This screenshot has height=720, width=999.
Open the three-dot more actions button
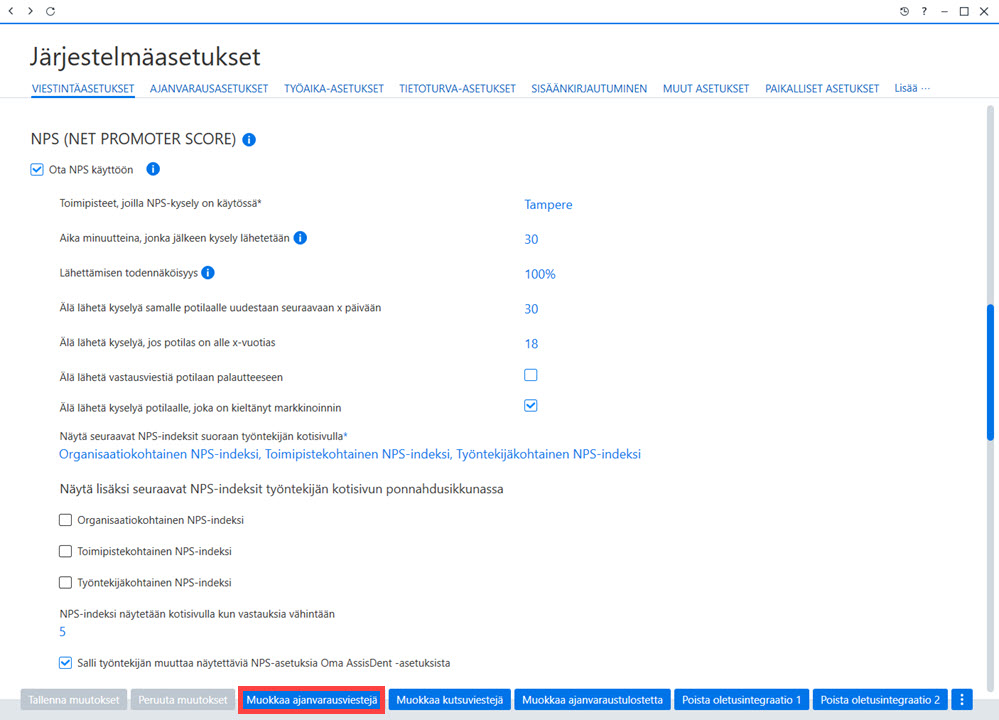tap(962, 700)
